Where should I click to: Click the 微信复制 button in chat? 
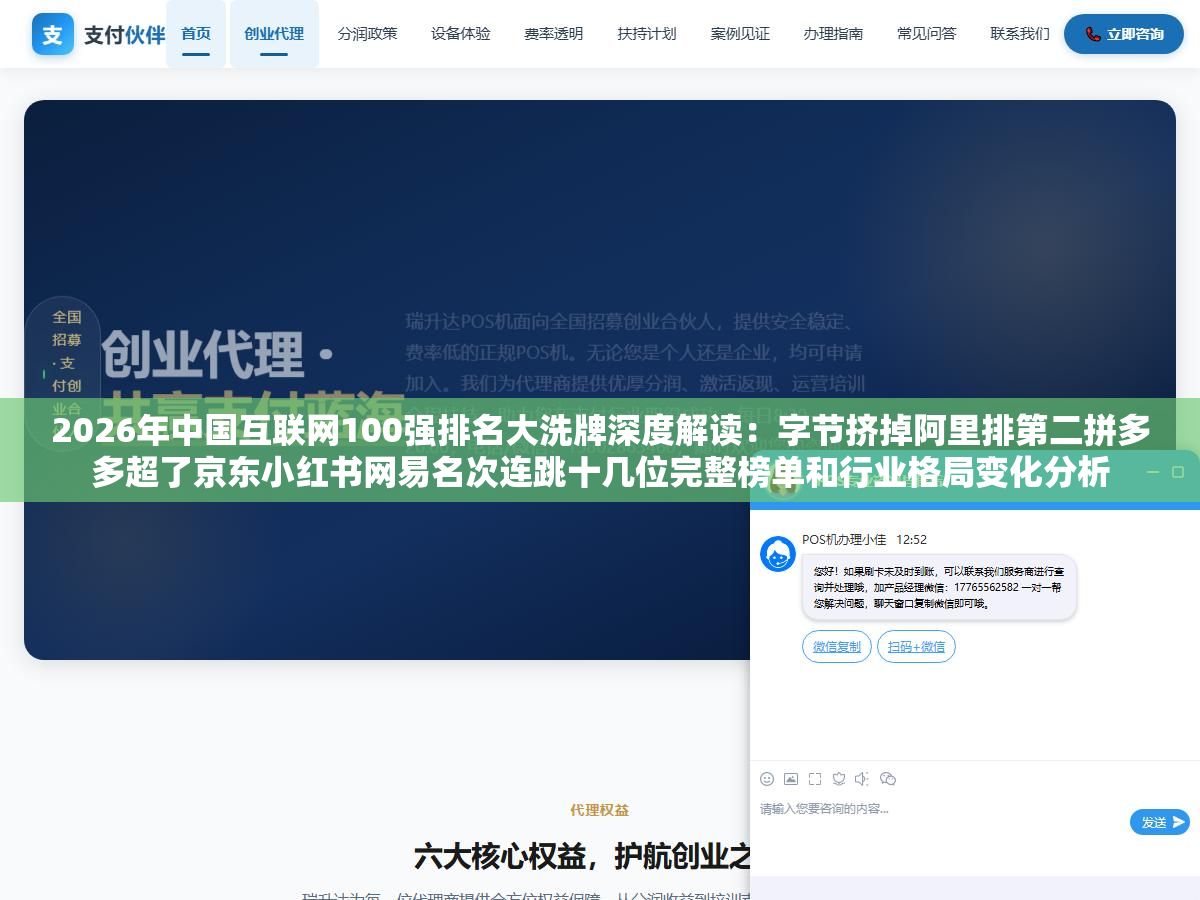point(837,647)
